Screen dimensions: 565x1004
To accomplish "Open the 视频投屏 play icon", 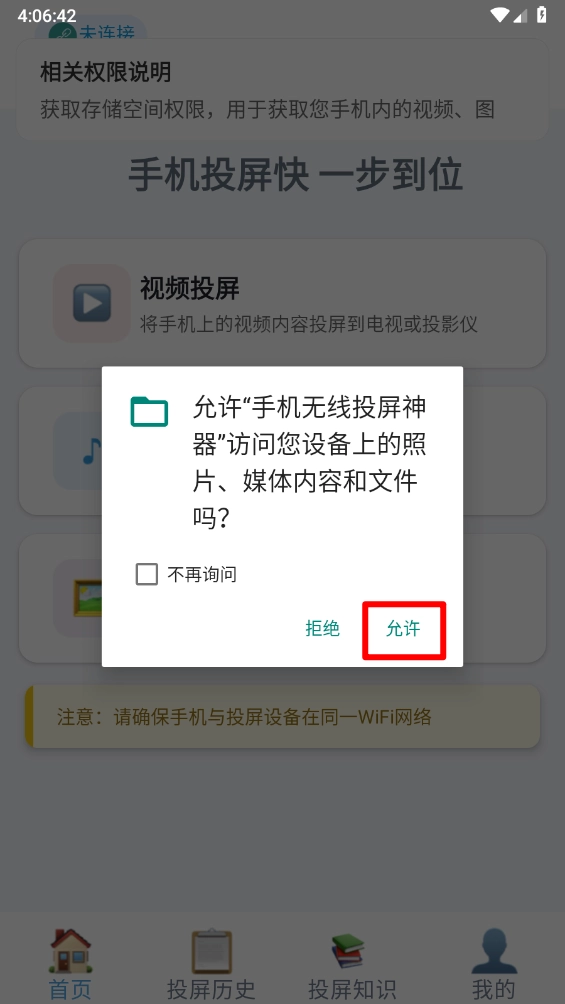I will [x=92, y=304].
